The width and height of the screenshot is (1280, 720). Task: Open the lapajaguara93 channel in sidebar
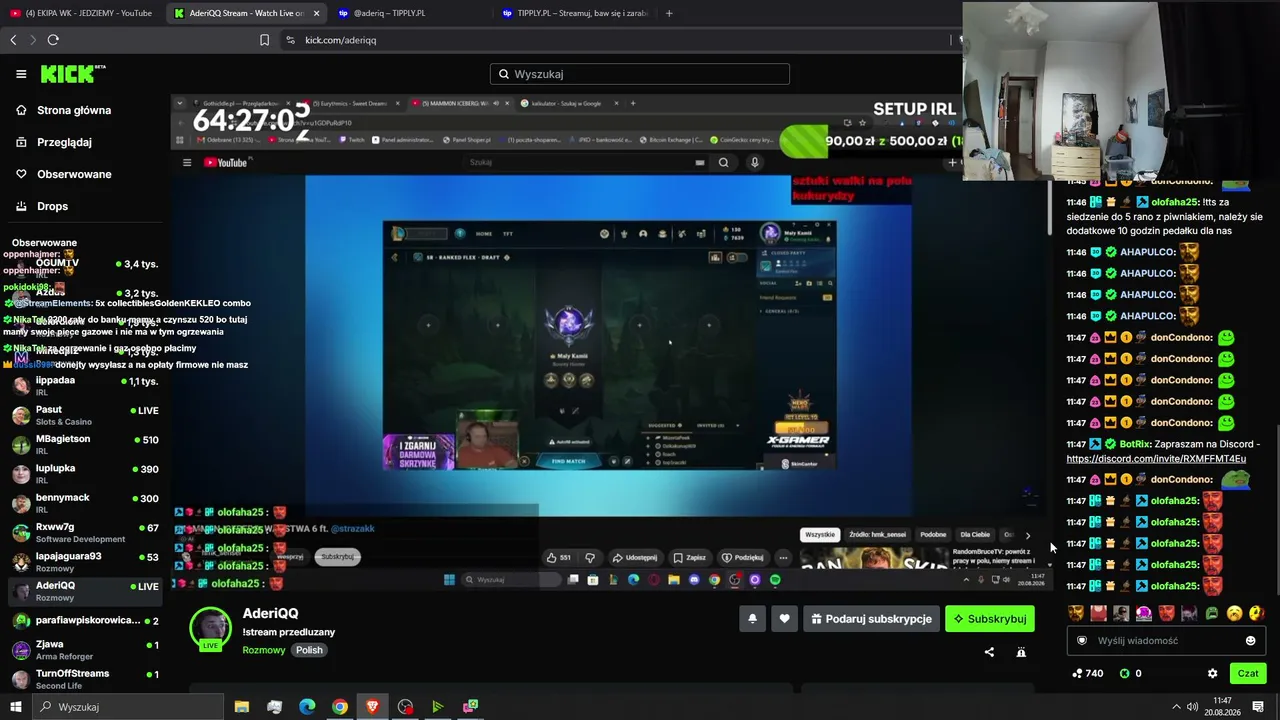[84, 561]
